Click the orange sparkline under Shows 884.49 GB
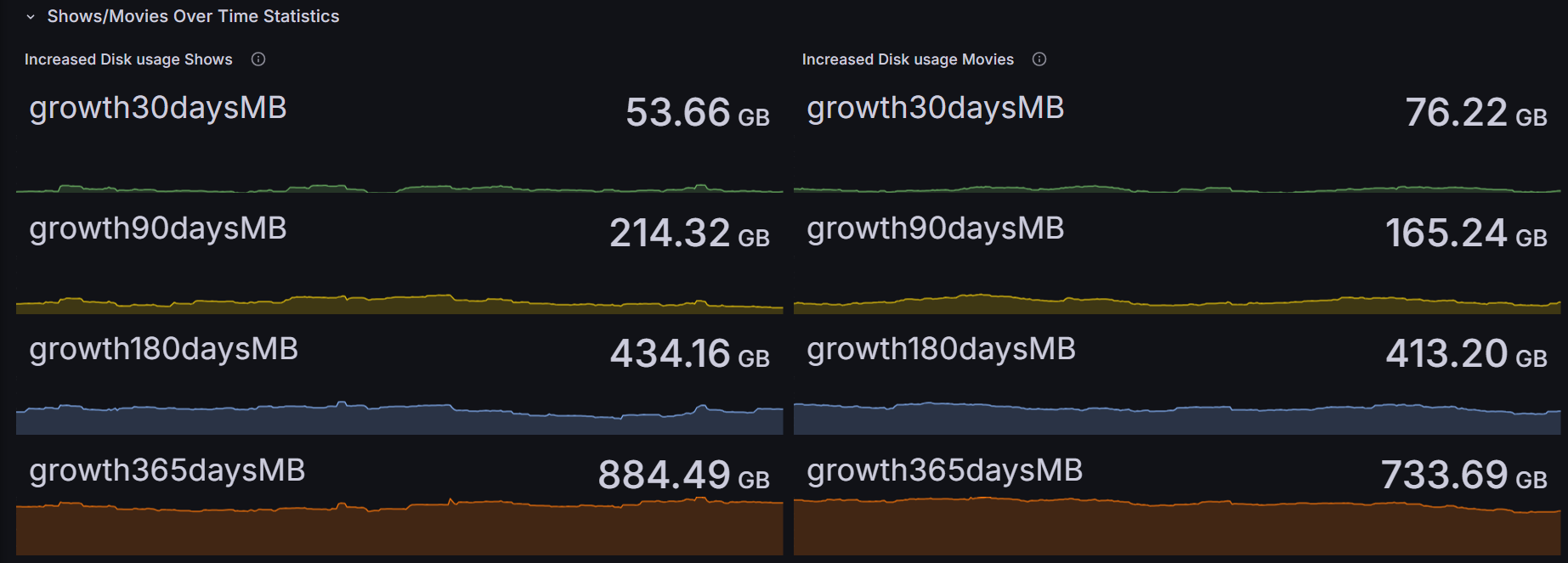Image resolution: width=1568 pixels, height=563 pixels. point(399,528)
